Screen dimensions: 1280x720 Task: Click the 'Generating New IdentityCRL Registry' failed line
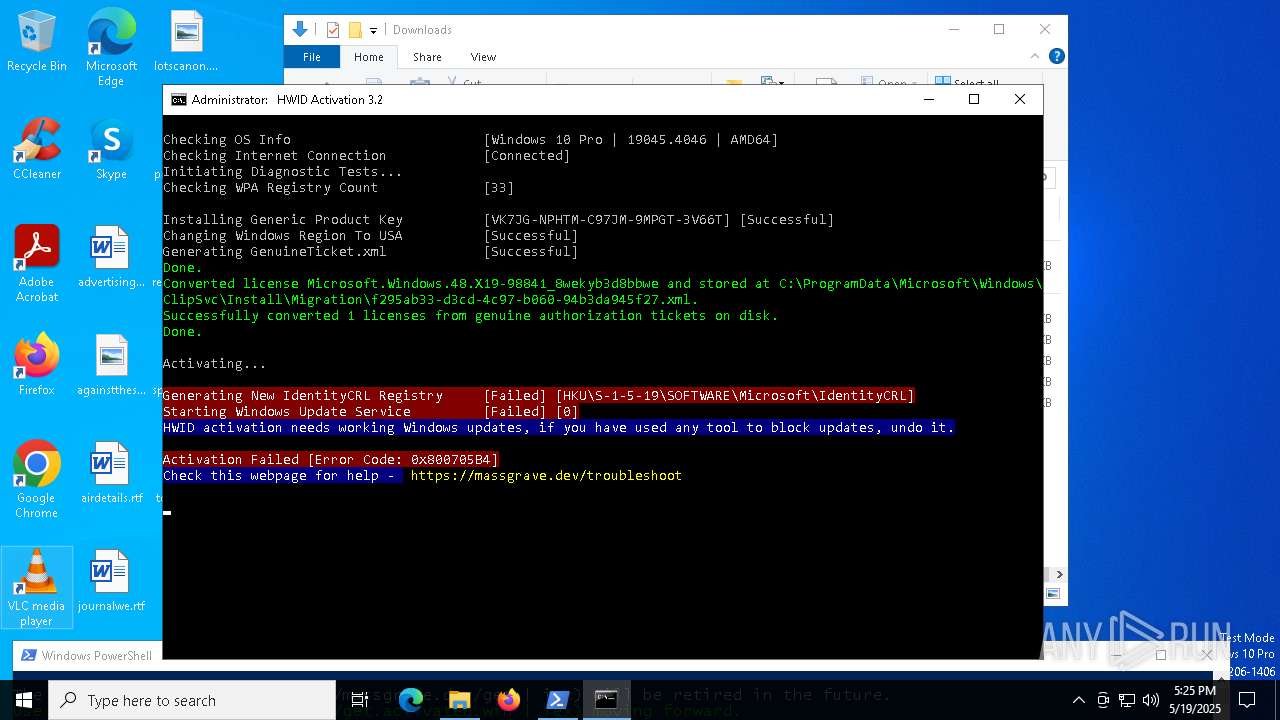pos(539,395)
